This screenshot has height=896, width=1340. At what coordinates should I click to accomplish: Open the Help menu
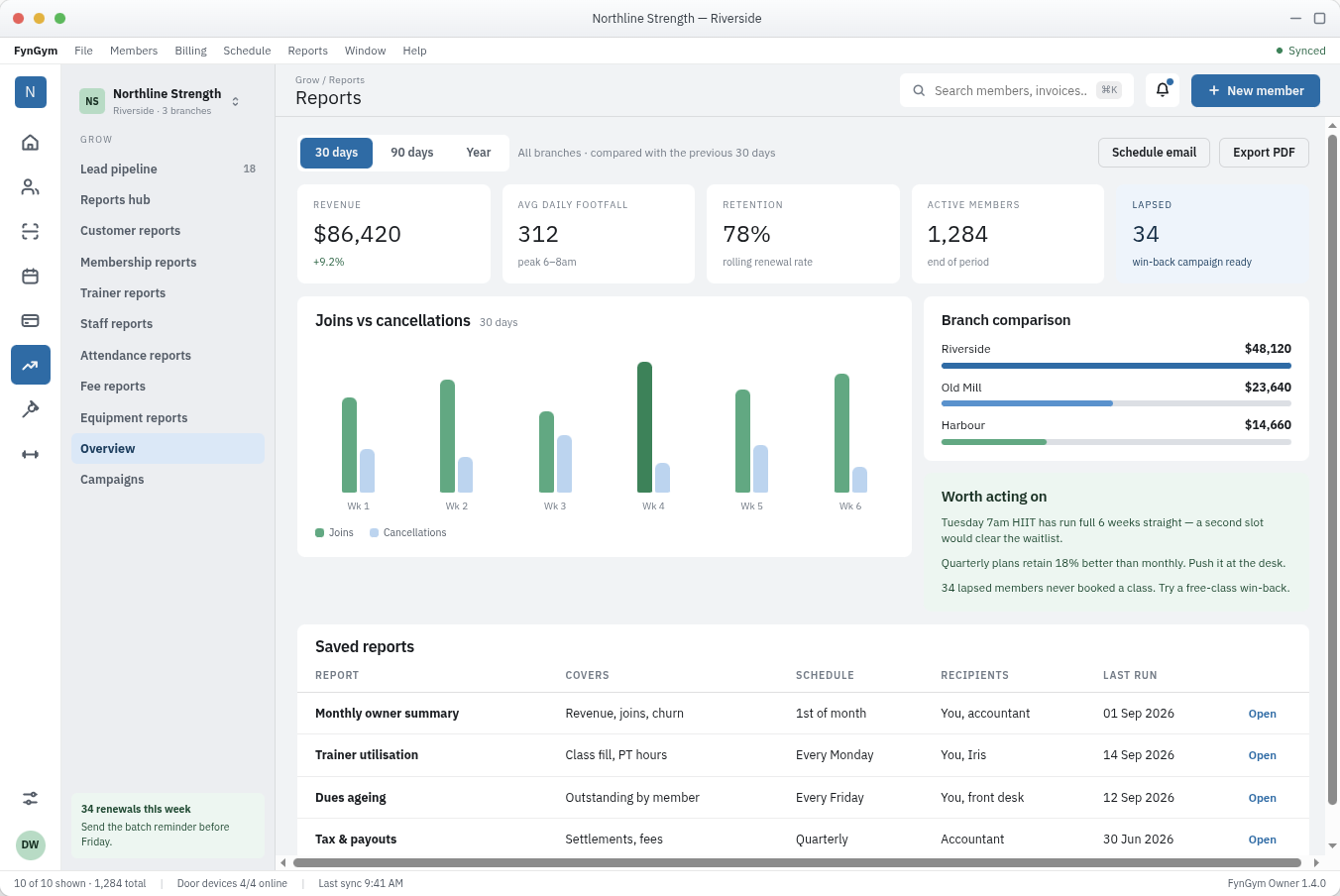pos(414,51)
